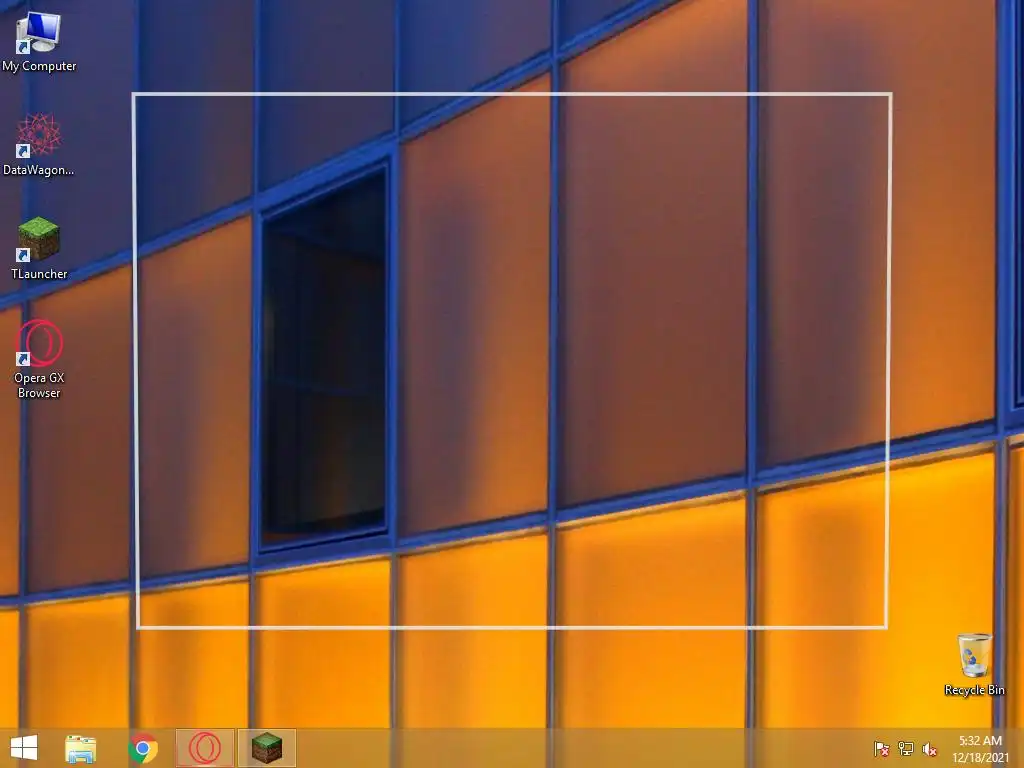Click the muted volume tray icon

click(x=930, y=749)
